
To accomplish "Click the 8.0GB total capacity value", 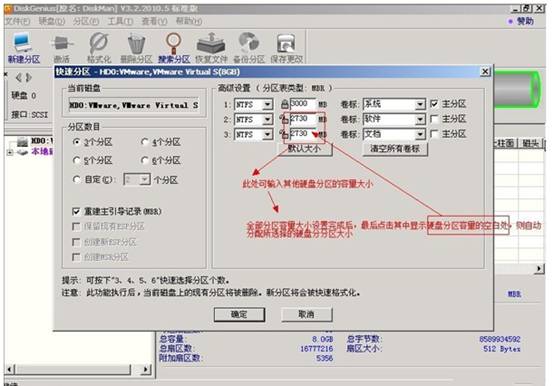I will (322, 339).
